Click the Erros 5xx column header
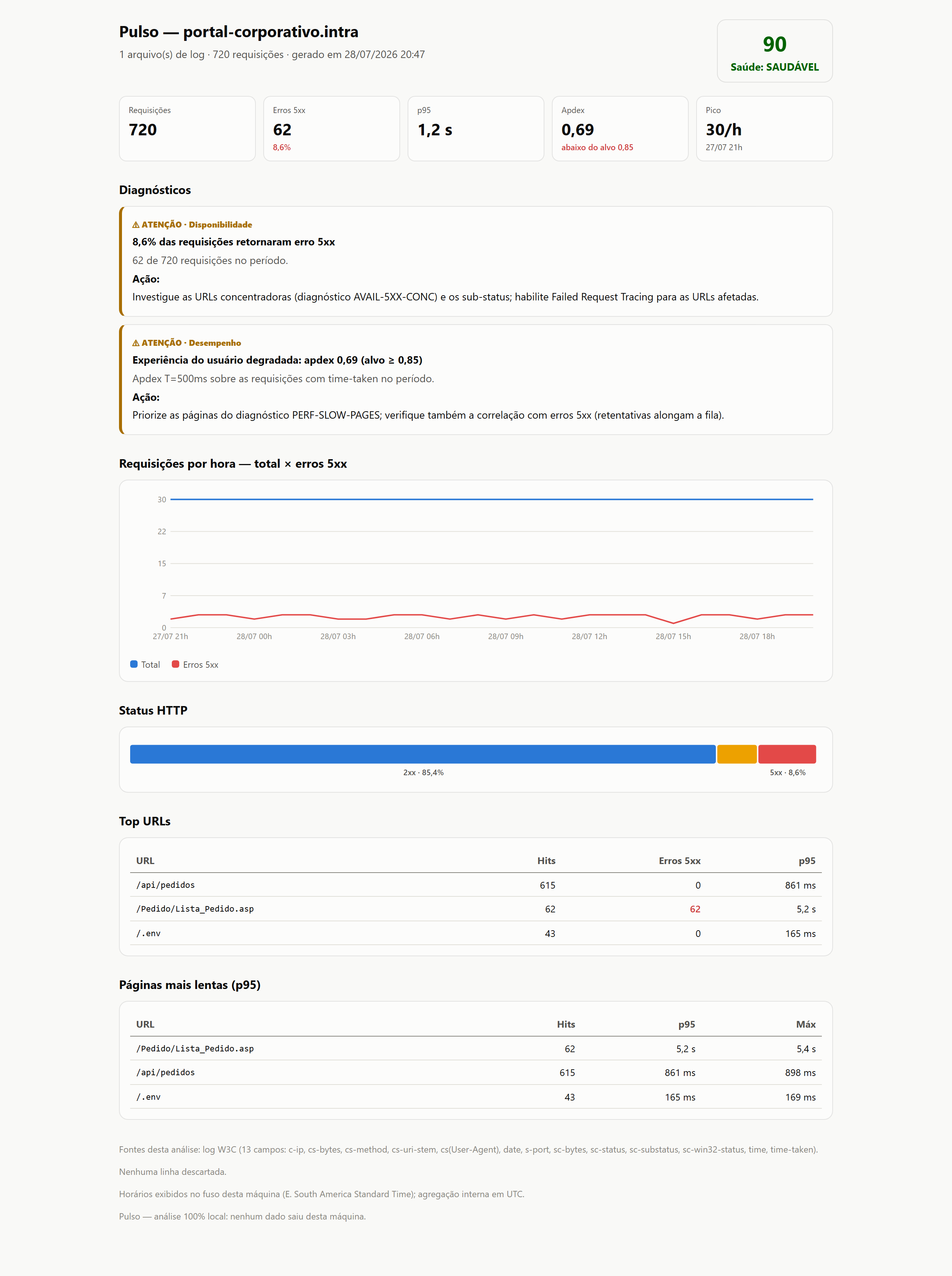The width and height of the screenshot is (952, 1276). (679, 861)
